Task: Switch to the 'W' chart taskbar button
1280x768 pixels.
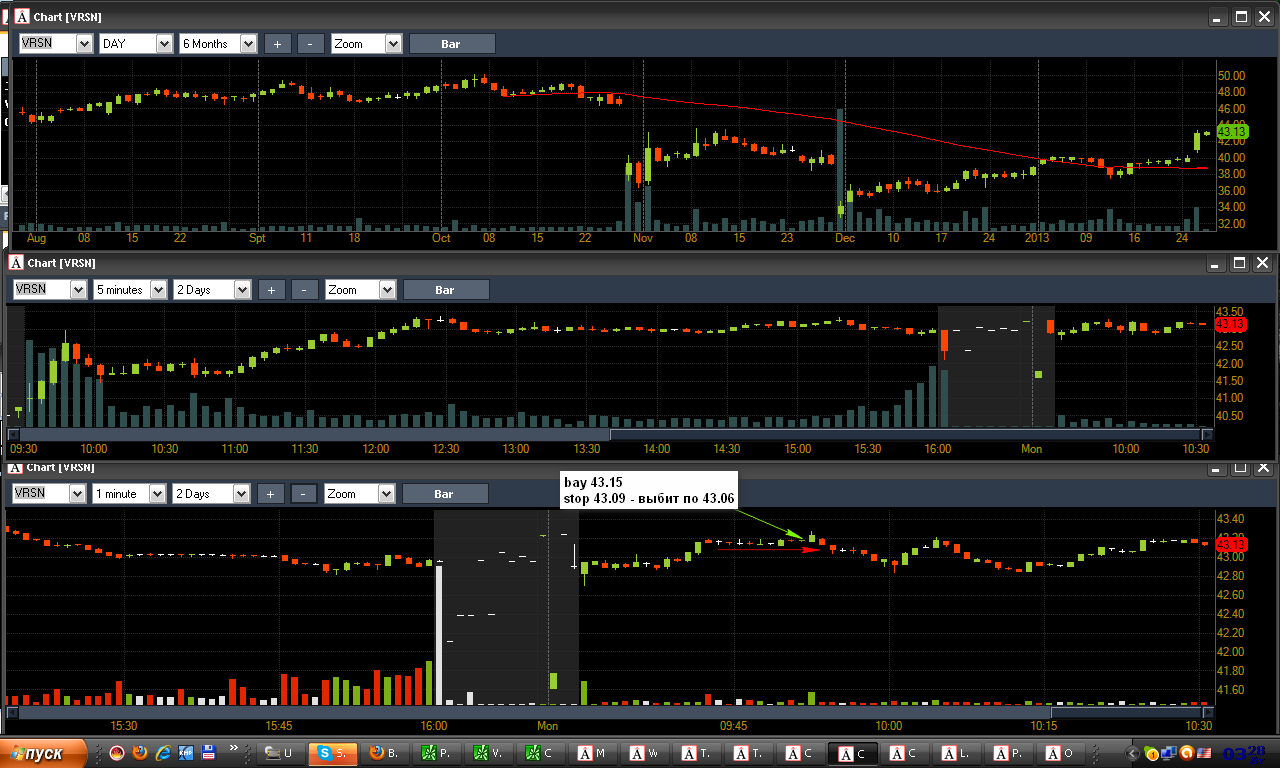Action: 644,753
